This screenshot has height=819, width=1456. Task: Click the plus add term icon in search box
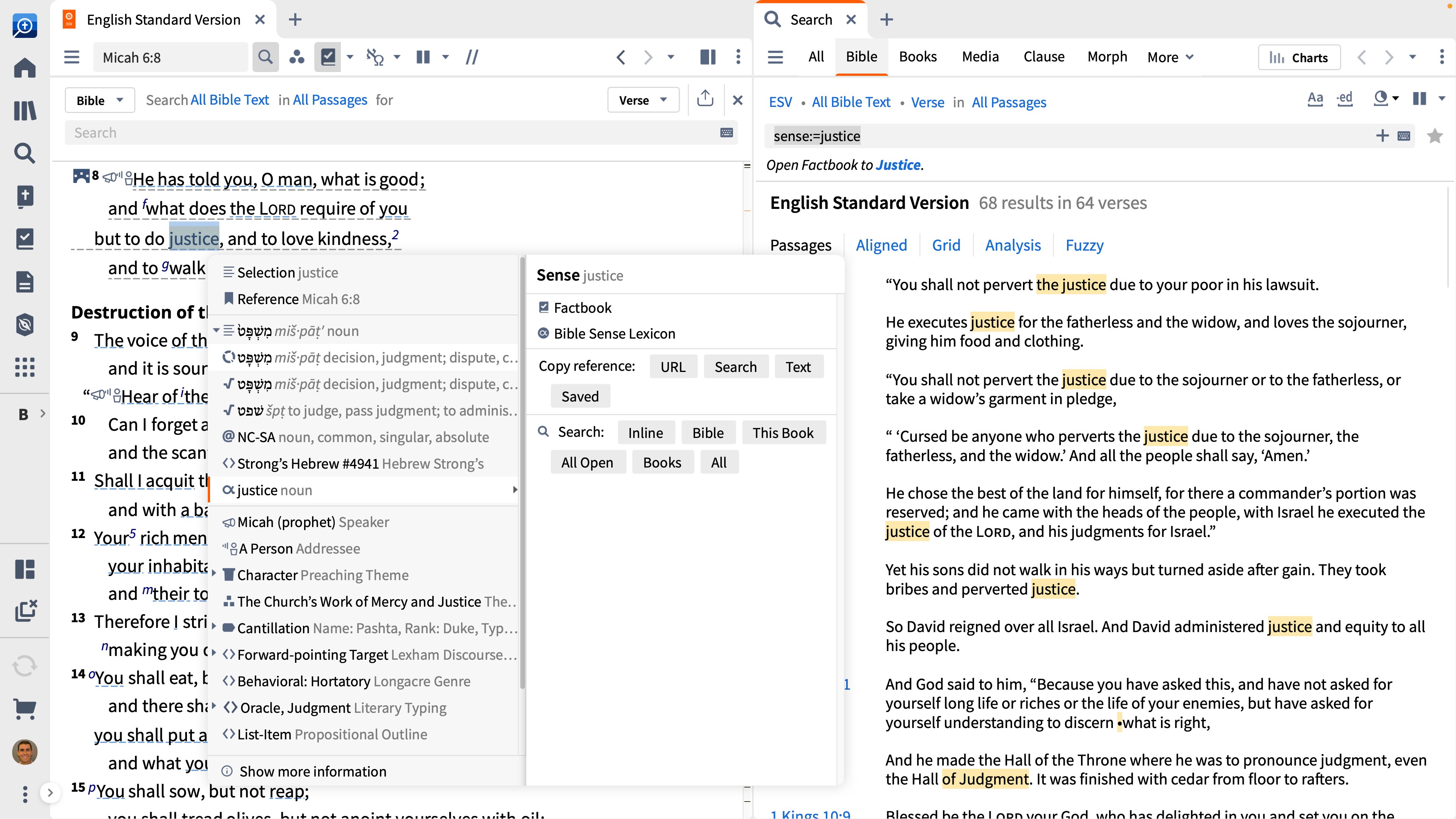pos(1382,136)
